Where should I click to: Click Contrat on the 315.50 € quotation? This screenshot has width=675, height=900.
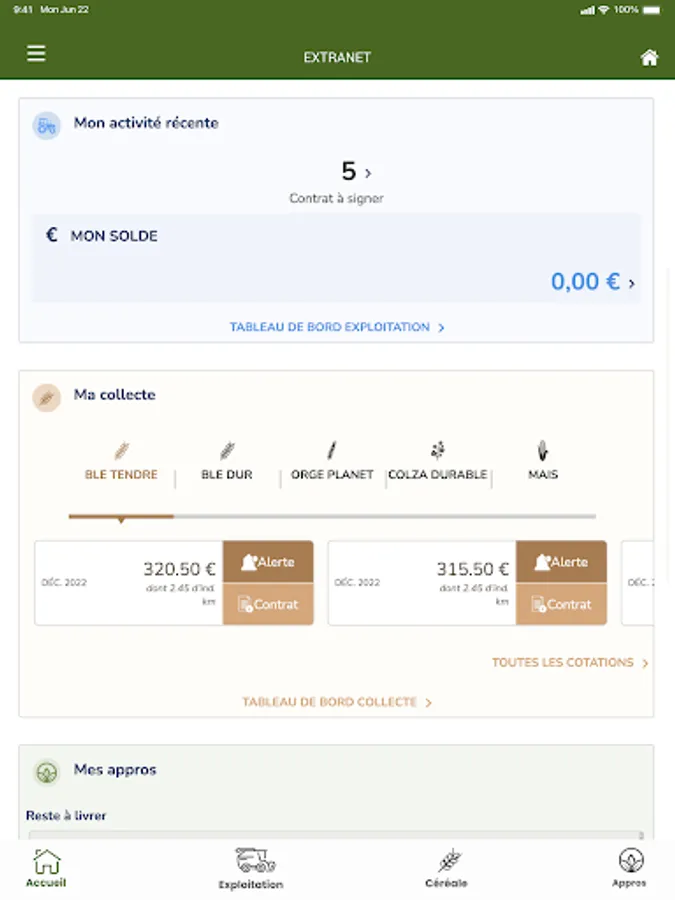tap(561, 604)
